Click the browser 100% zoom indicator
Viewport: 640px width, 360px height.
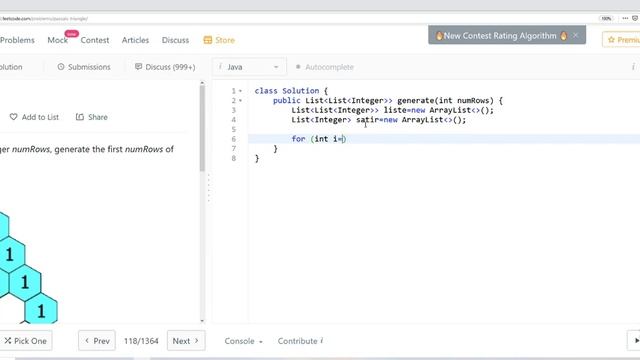607,18
